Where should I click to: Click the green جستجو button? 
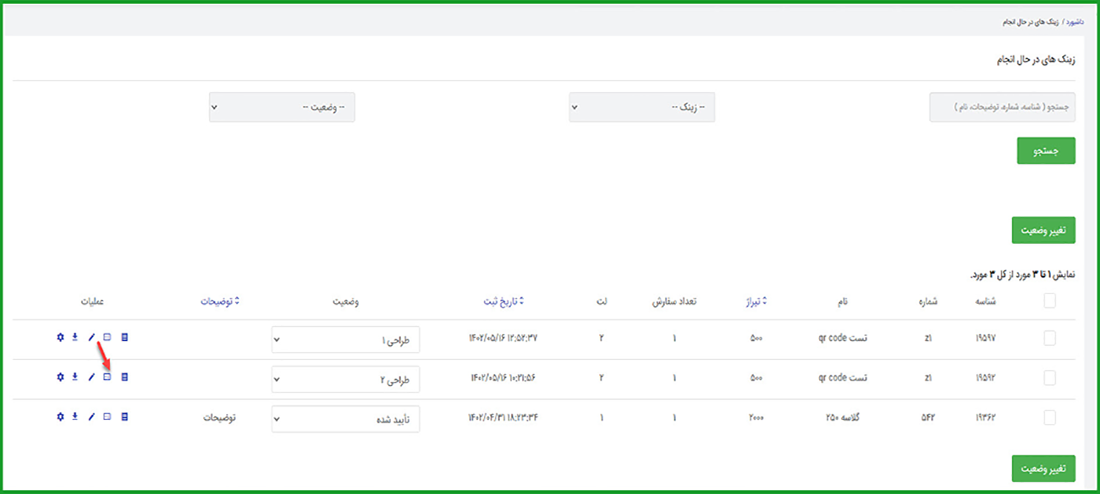coord(1046,151)
